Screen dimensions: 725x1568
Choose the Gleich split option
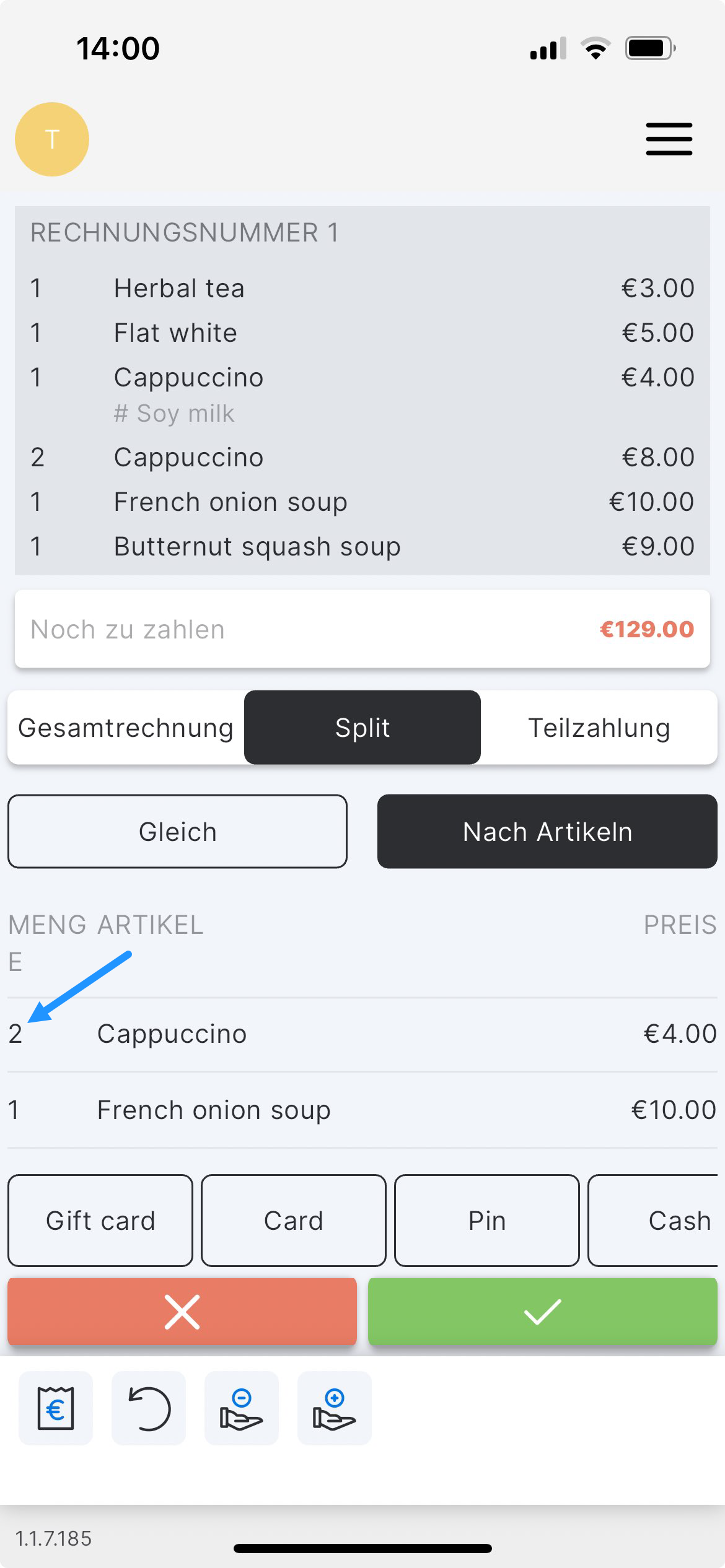(x=177, y=832)
